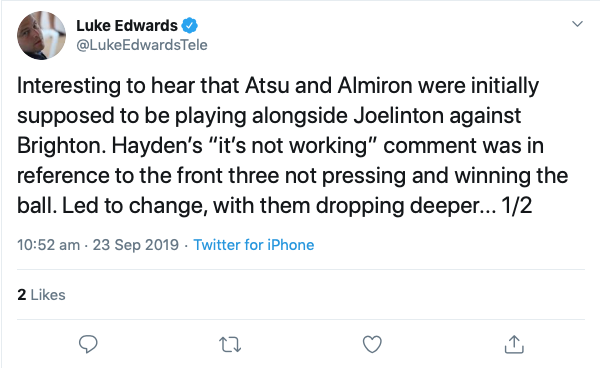This screenshot has width=600, height=368.
Task: Visit the @LukeEdwardsTele handle
Action: (142, 45)
